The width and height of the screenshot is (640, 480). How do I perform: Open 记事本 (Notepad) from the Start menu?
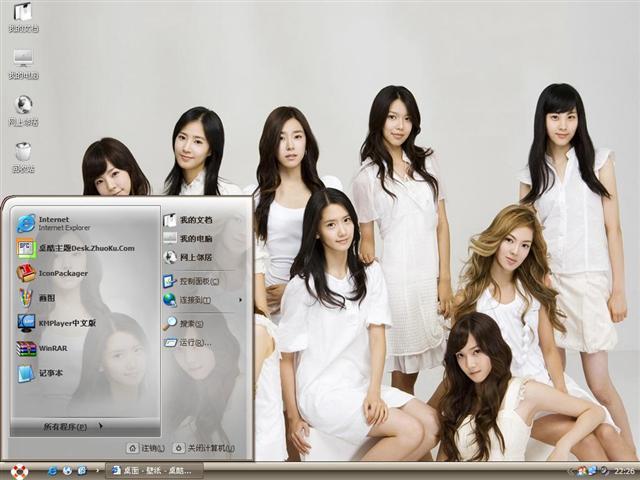[x=50, y=373]
